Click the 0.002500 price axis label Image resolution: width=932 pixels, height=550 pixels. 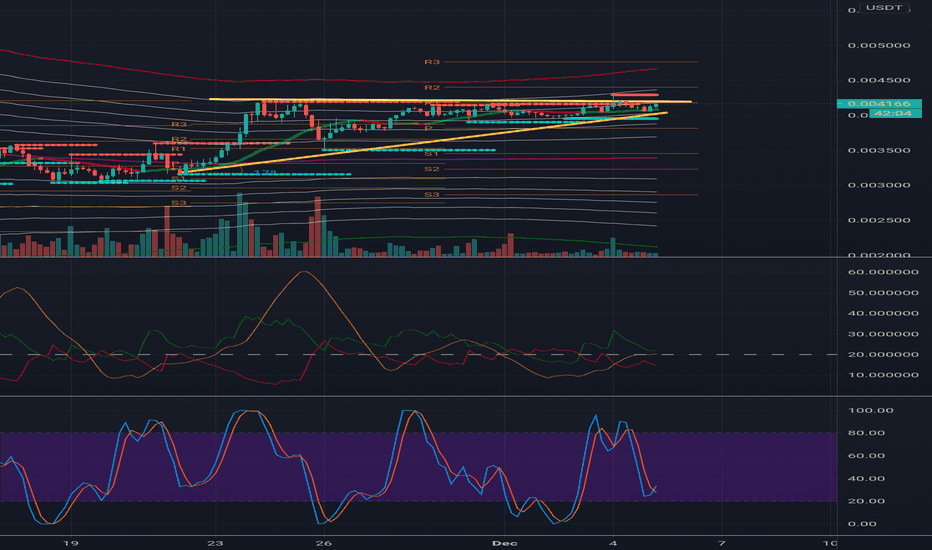coord(879,220)
